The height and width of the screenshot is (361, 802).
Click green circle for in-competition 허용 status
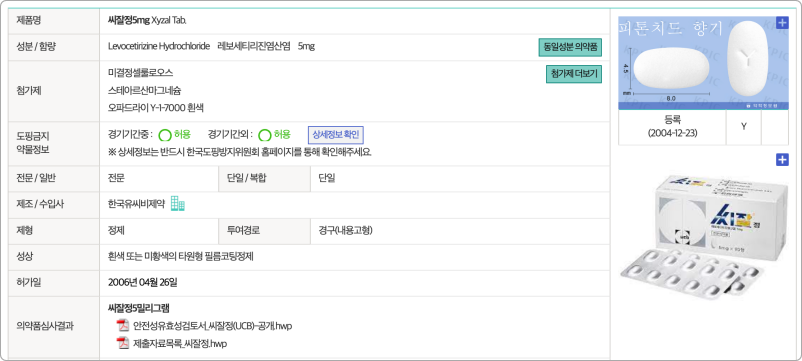coord(165,135)
